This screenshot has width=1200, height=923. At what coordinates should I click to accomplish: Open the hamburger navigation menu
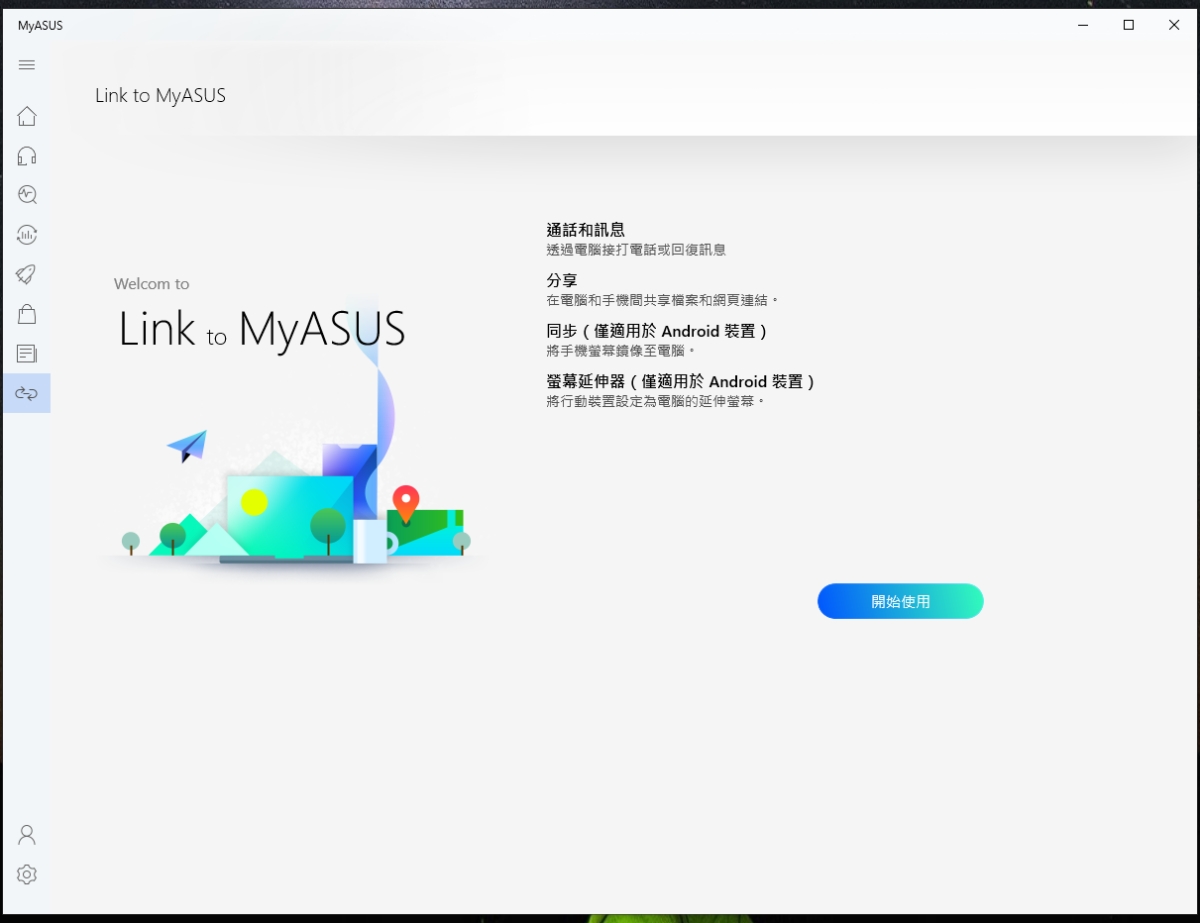pyautogui.click(x=27, y=65)
